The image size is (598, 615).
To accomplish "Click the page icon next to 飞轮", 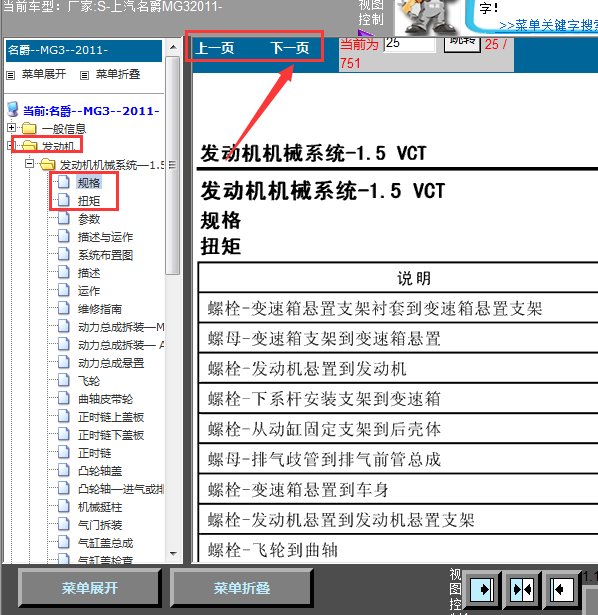I will [x=64, y=380].
